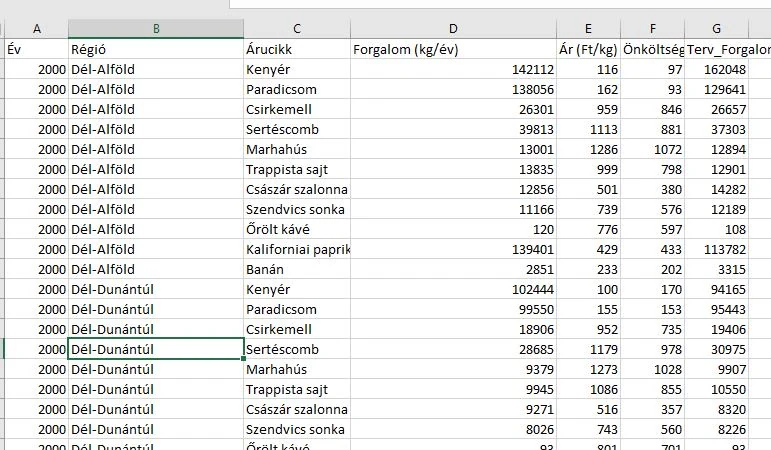Select the 'Banán' cell
The image size is (771, 450).
[x=297, y=270]
